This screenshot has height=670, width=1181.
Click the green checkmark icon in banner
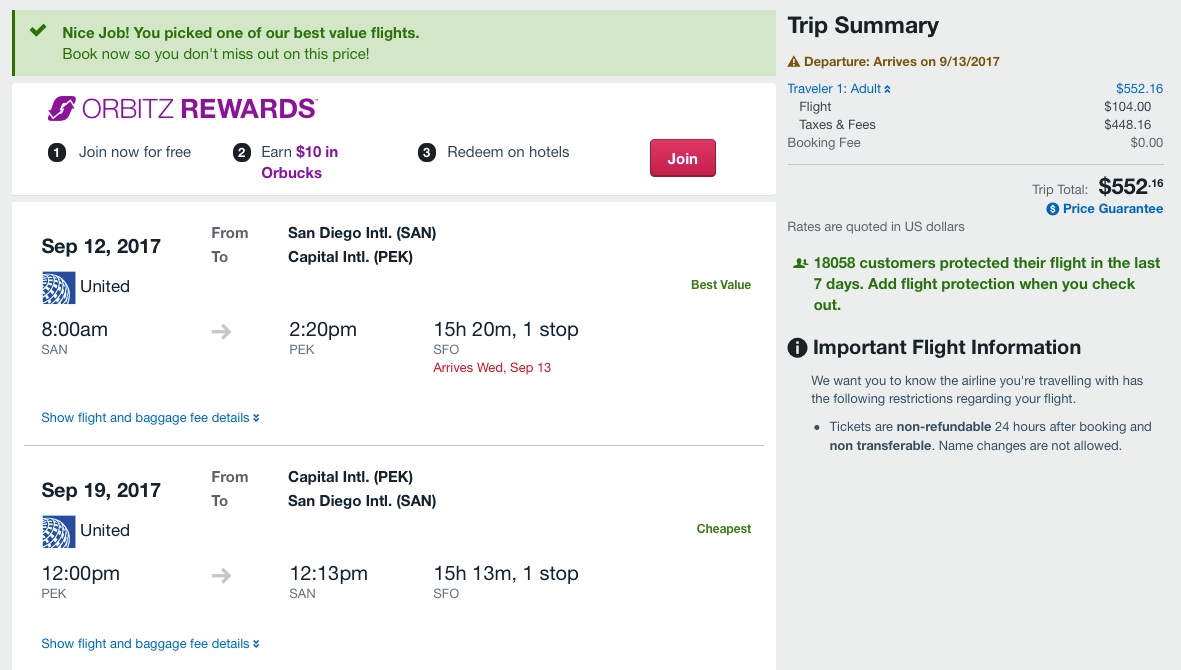38,31
